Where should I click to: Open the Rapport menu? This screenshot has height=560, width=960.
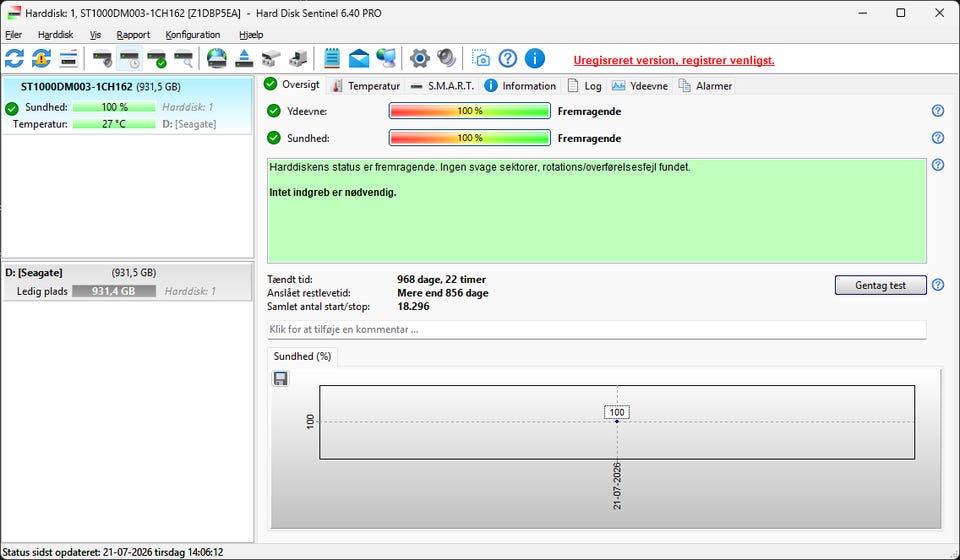(x=133, y=35)
